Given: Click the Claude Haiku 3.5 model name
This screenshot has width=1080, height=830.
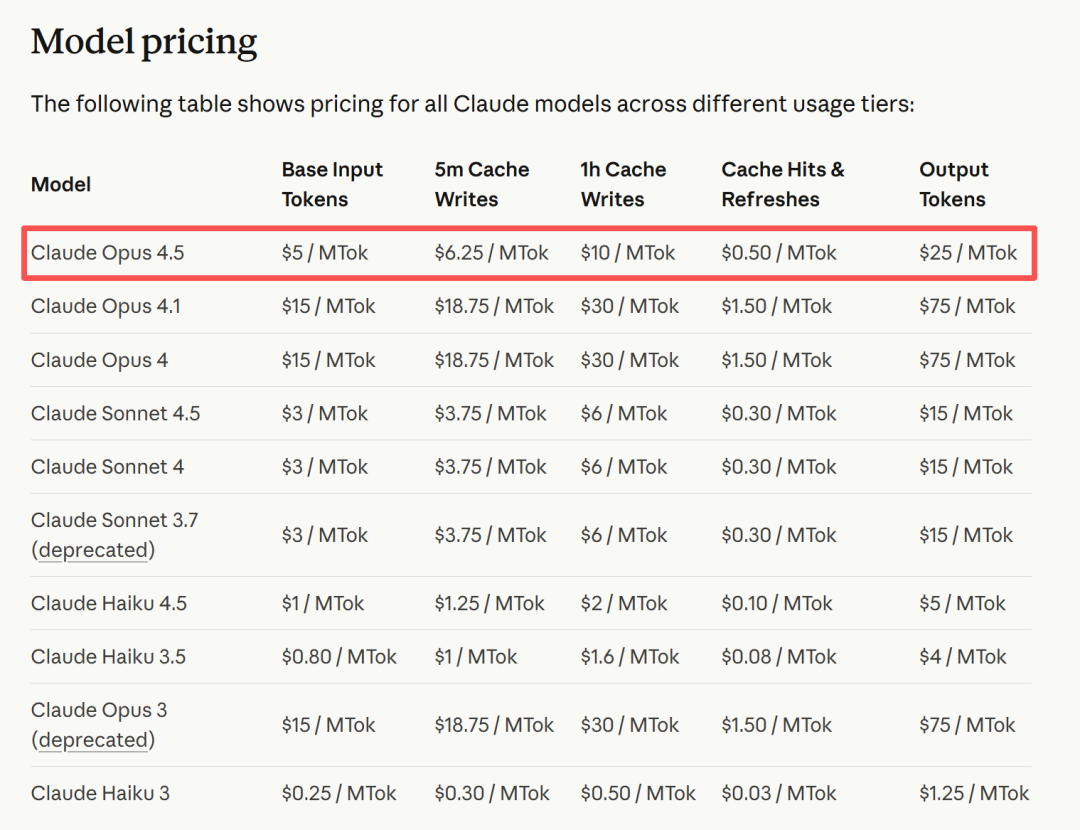Looking at the screenshot, I should click(109, 657).
